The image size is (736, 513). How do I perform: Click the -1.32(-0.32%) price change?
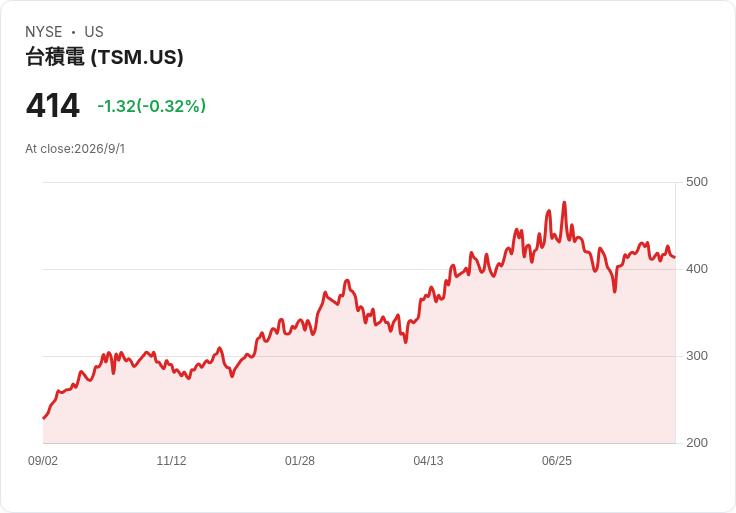pyautogui.click(x=152, y=106)
